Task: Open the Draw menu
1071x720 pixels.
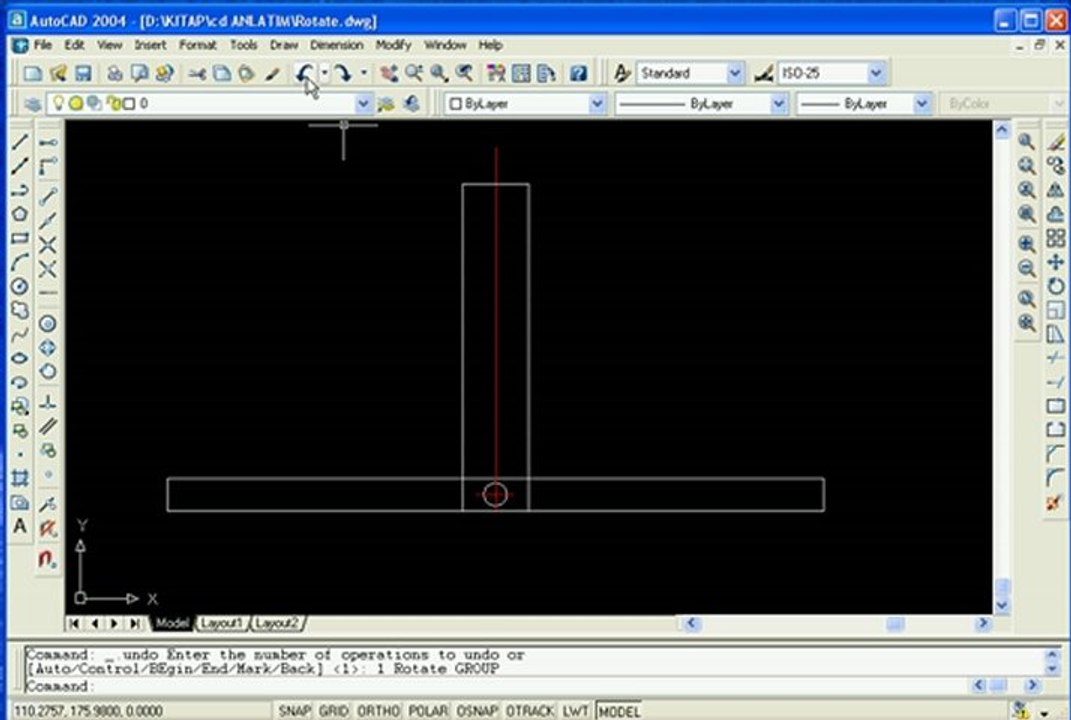Action: (283, 45)
